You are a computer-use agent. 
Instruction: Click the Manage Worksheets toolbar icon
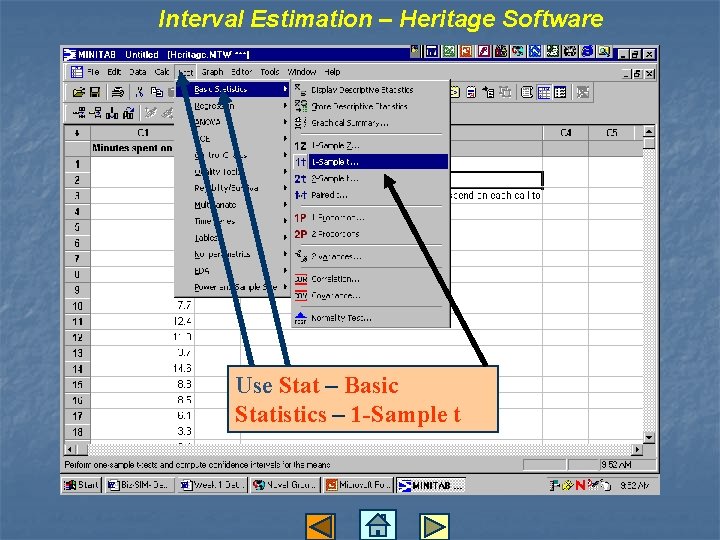click(560, 92)
